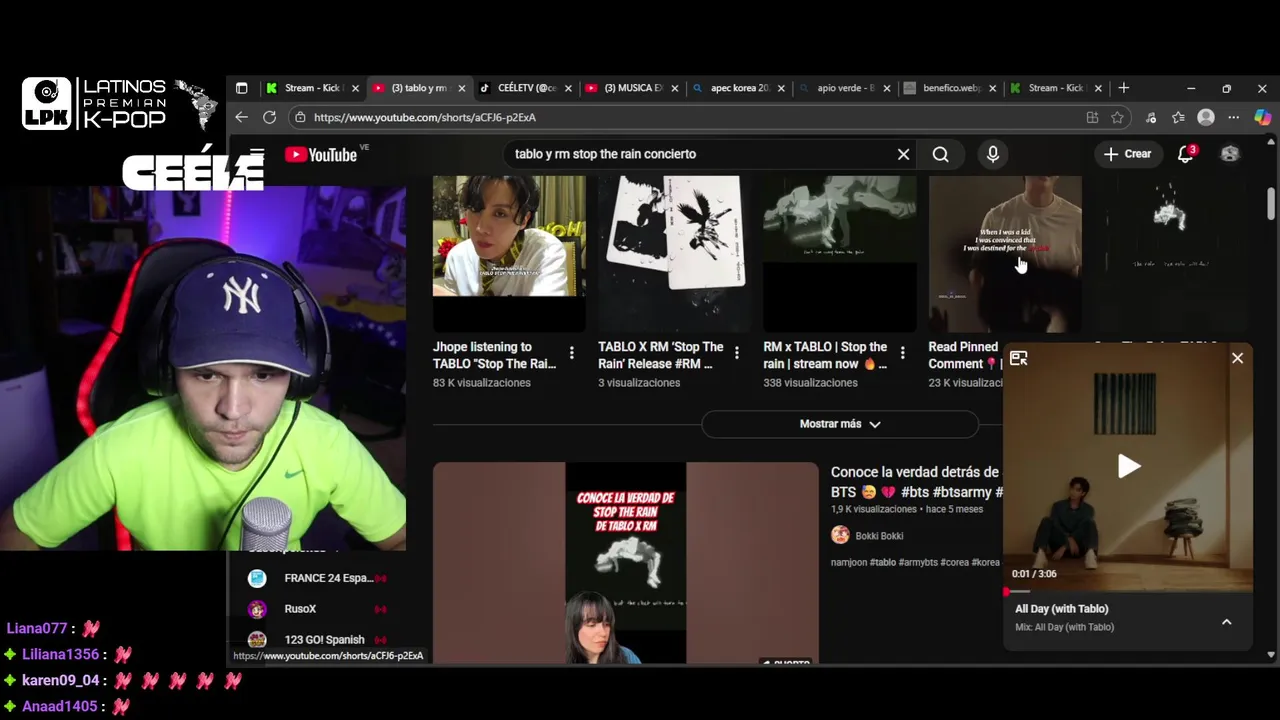Open the favorites list icon in toolbar
Viewport: 1280px width, 720px height.
pos(1178,117)
